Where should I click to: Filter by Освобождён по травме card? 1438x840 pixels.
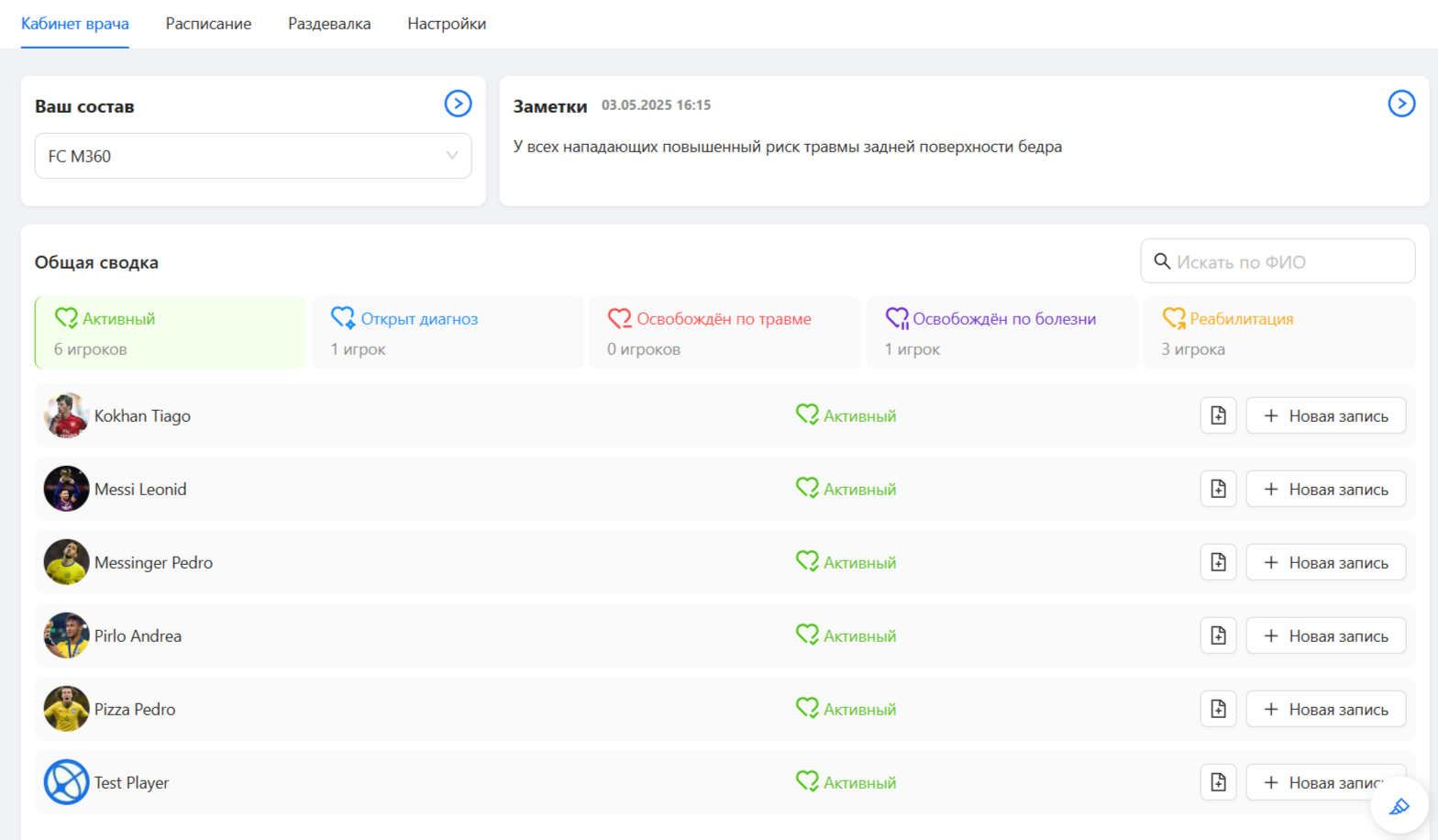(x=725, y=333)
